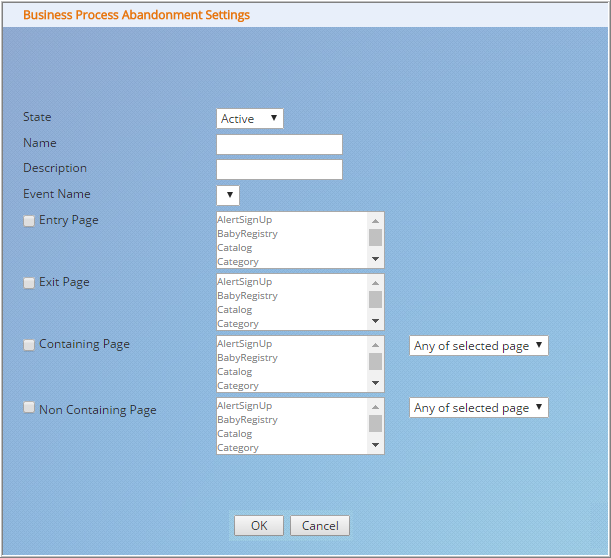The height and width of the screenshot is (558, 611).
Task: Click the Containing Page list scrollbar thumb
Action: [x=375, y=361]
